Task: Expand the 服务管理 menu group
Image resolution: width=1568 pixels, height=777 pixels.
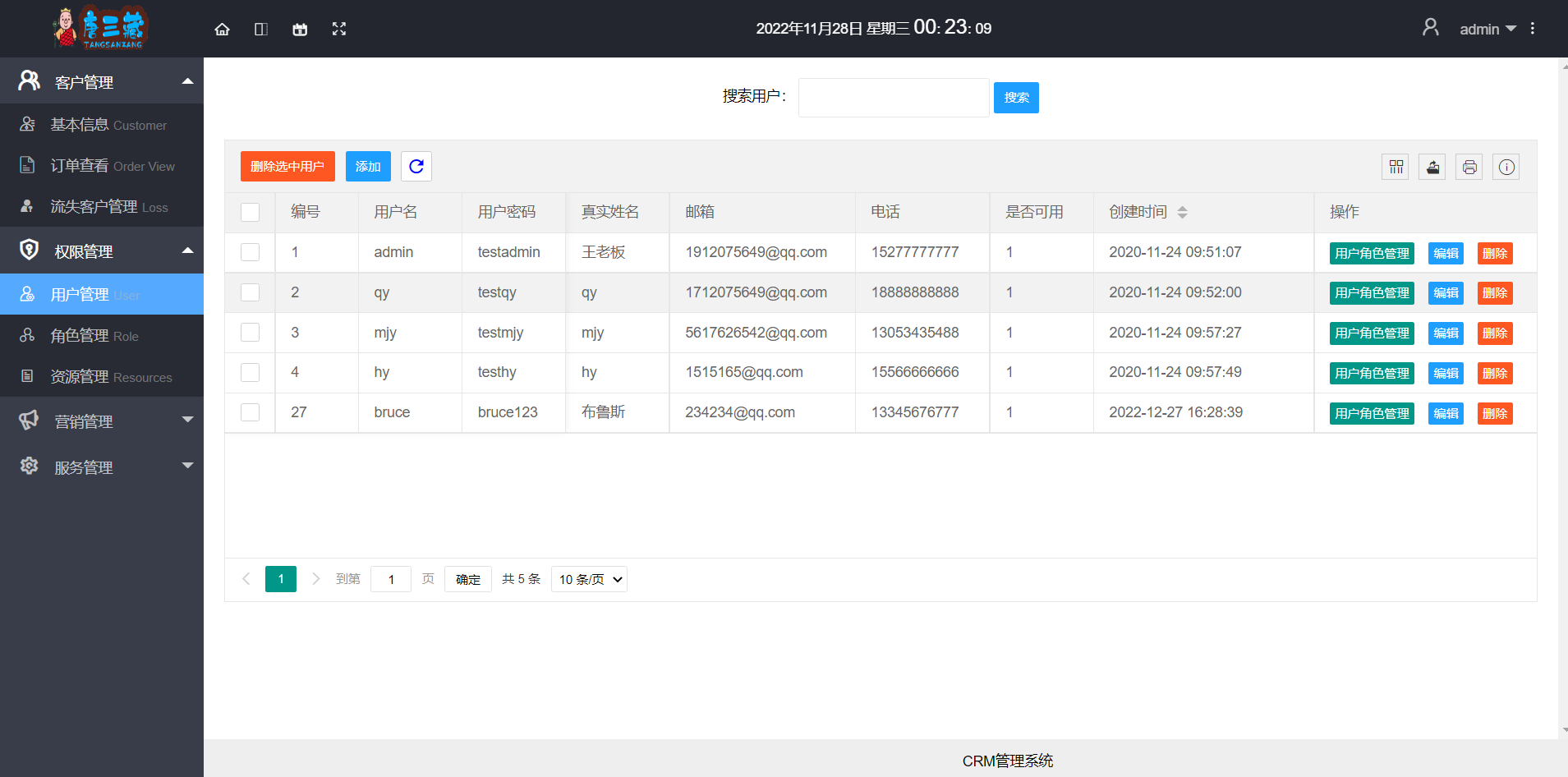Action: (102, 467)
